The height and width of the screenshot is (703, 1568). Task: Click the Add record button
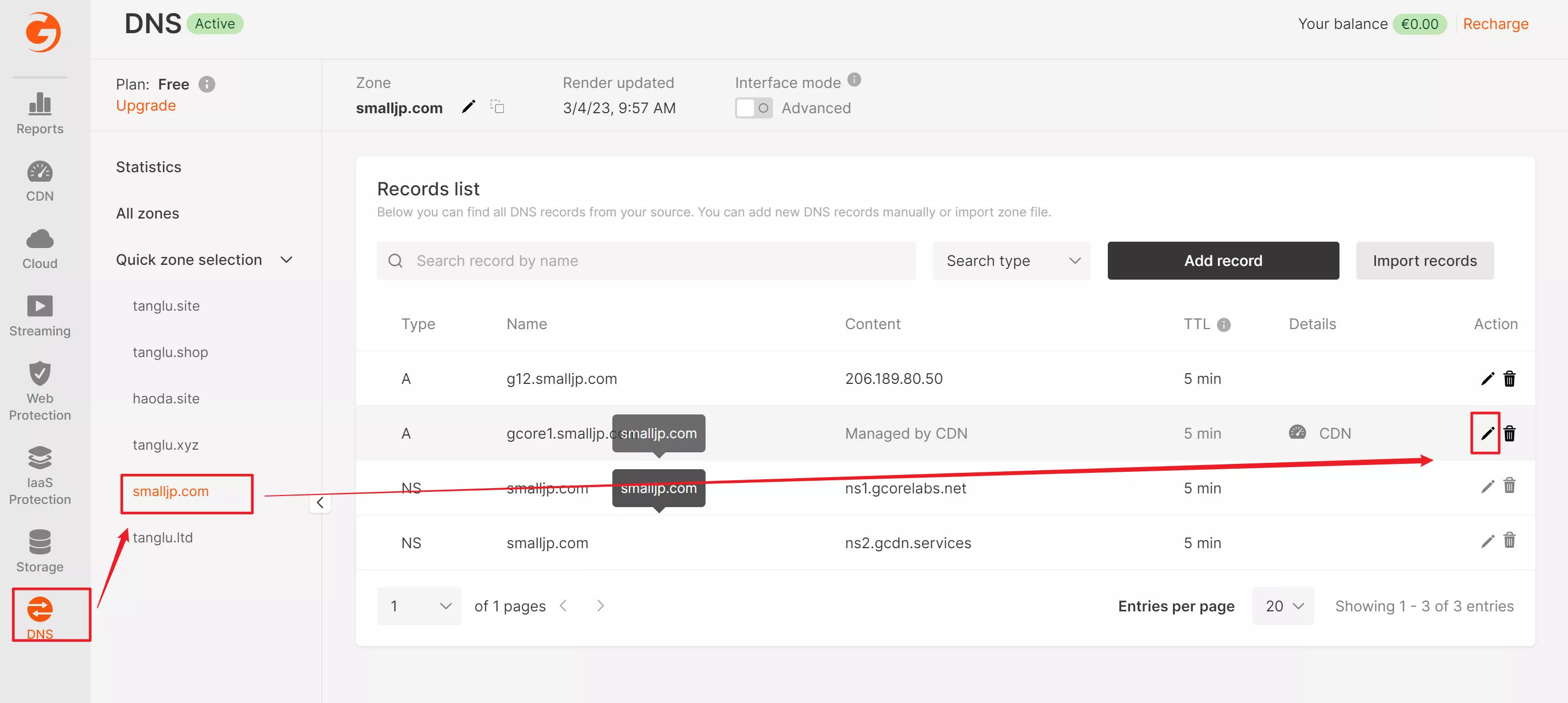click(x=1222, y=261)
